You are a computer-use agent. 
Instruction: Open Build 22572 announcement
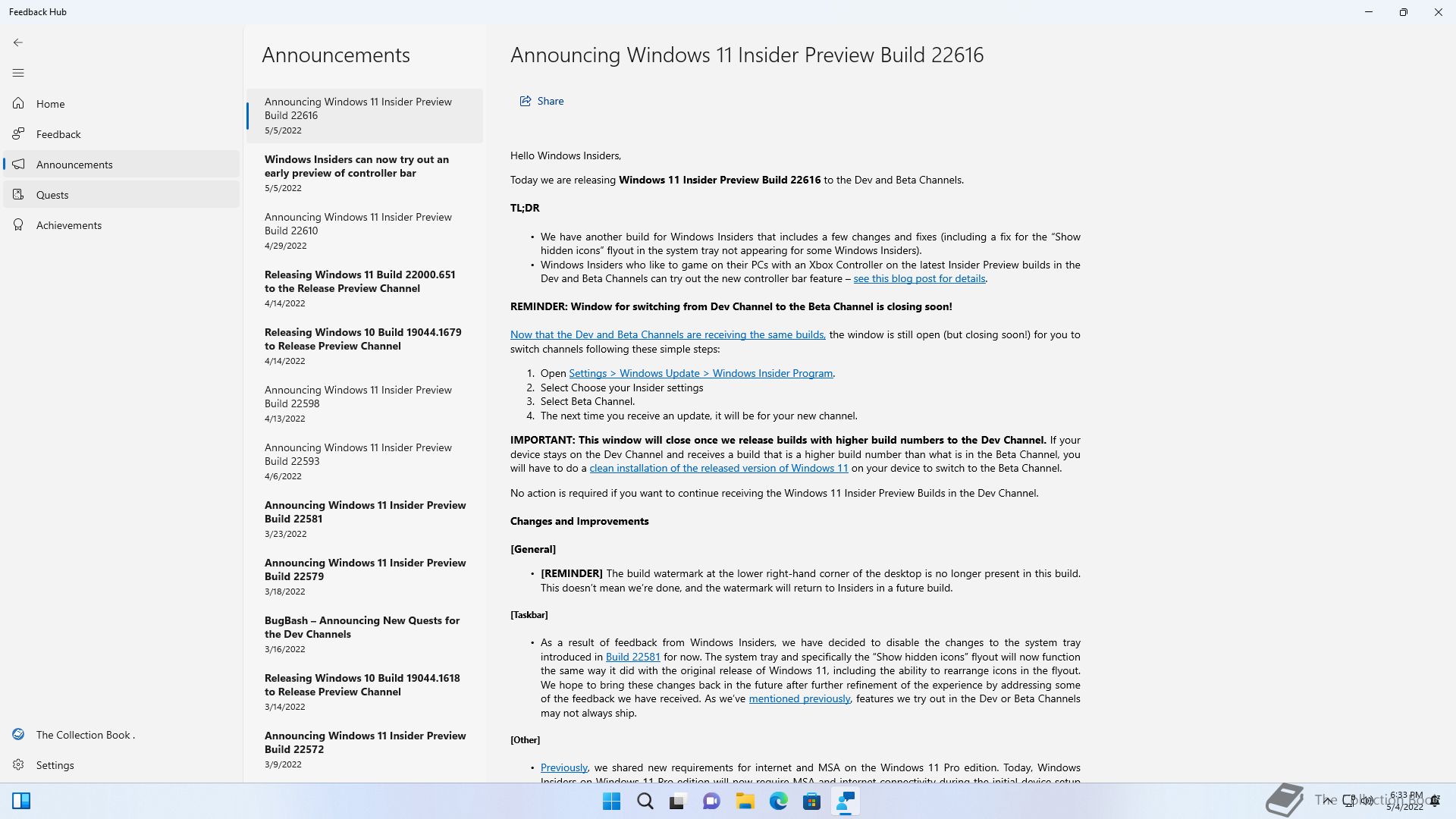pos(365,749)
